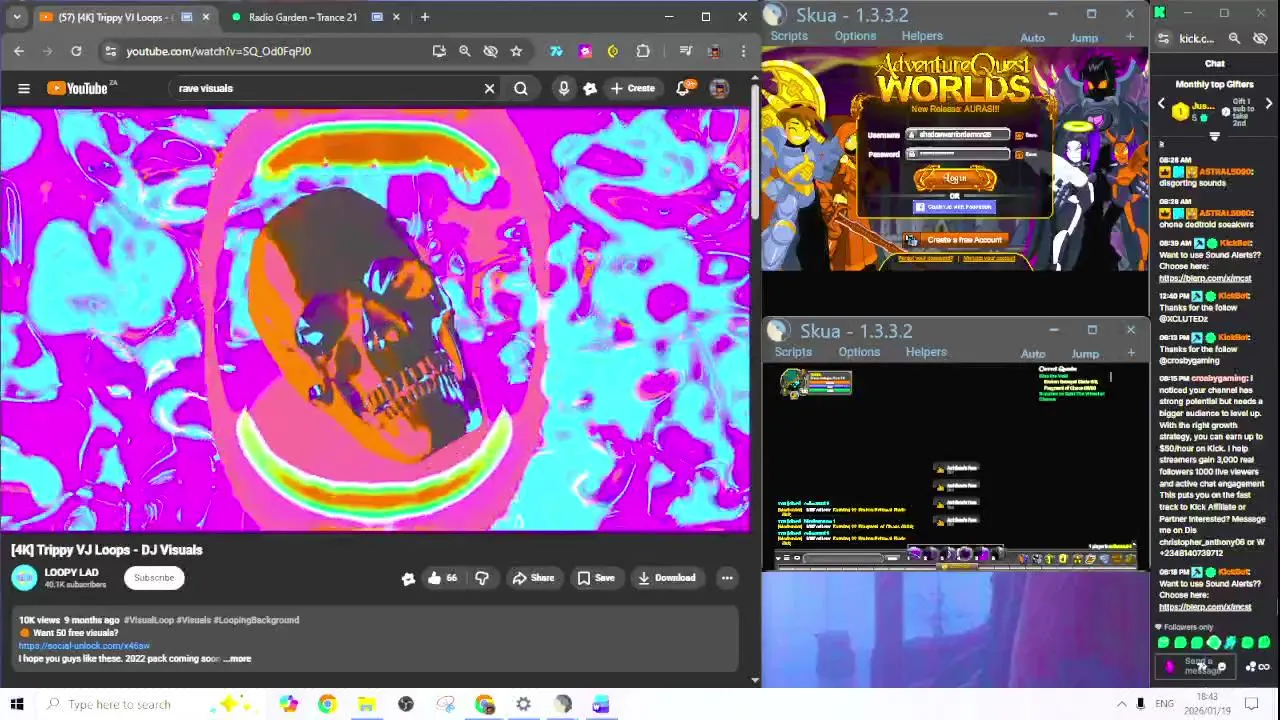
Task: Click plus button in top Skua window
Action: 1130,37
